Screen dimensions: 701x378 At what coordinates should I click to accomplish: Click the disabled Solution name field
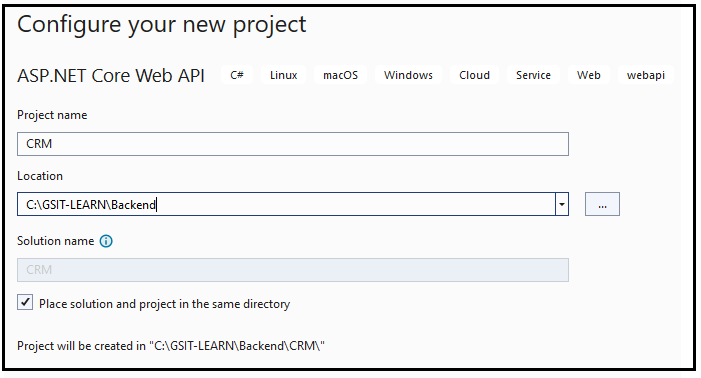click(293, 270)
